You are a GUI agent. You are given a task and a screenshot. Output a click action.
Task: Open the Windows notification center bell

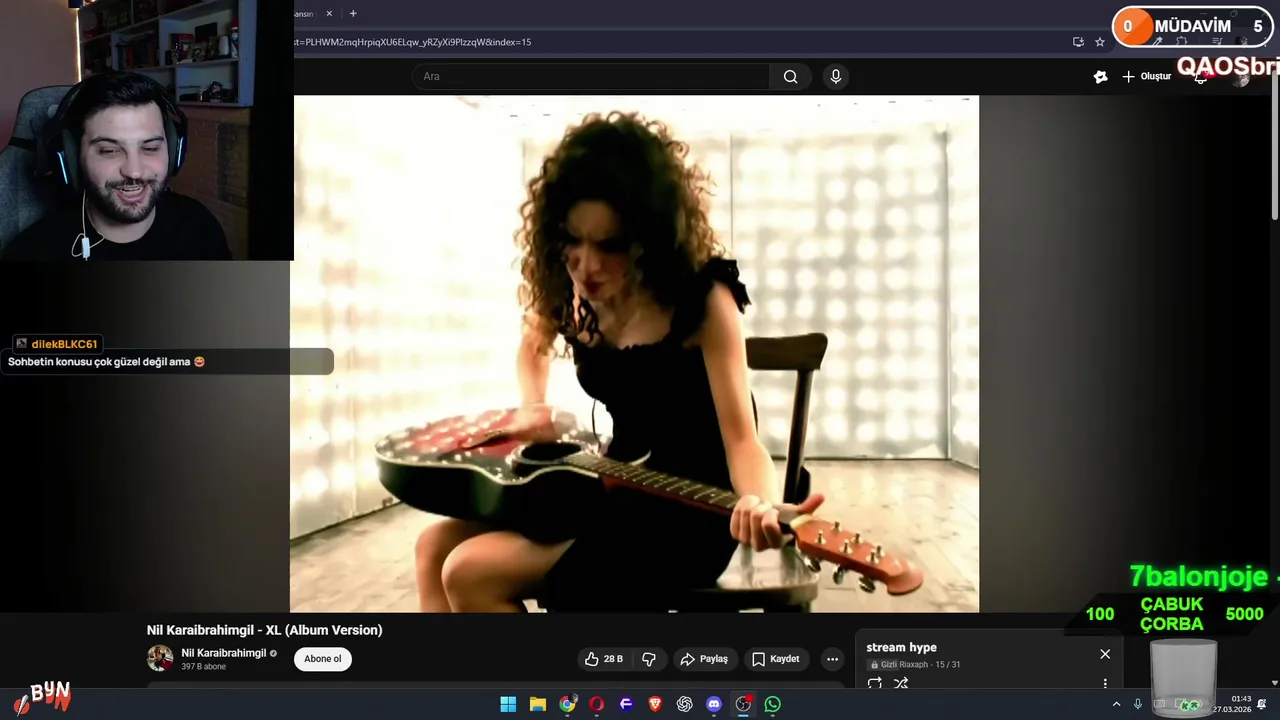coord(1262,704)
